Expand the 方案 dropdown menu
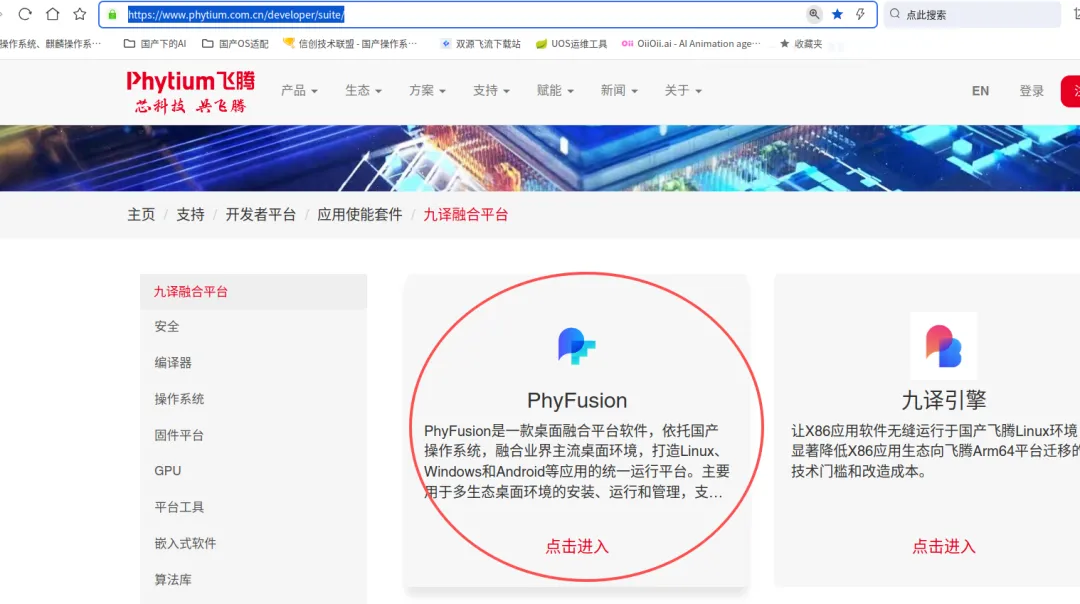1080x604 pixels. [x=427, y=90]
